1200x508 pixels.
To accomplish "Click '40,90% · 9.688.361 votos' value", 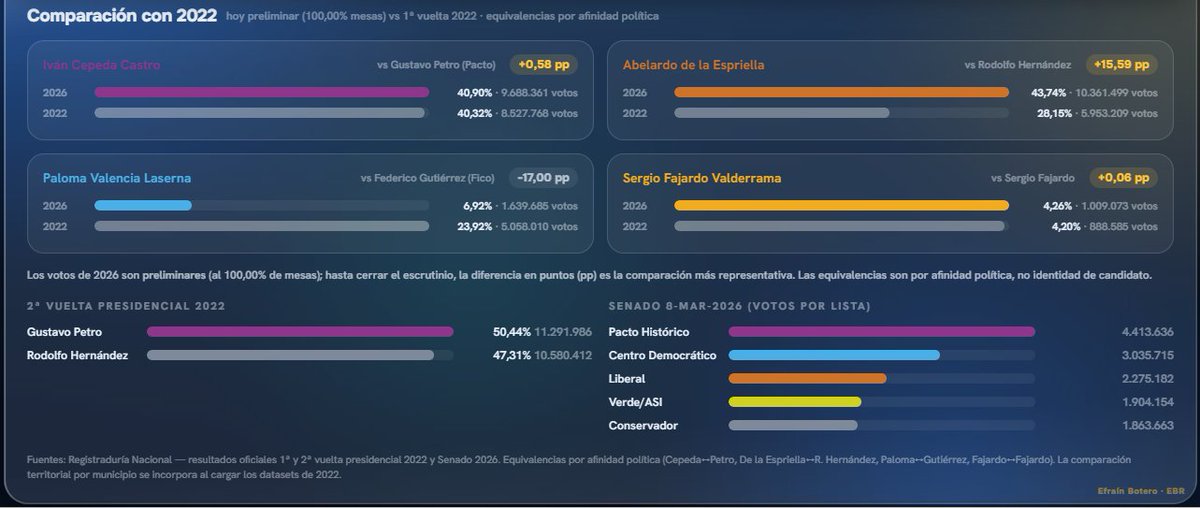I will tap(517, 92).
